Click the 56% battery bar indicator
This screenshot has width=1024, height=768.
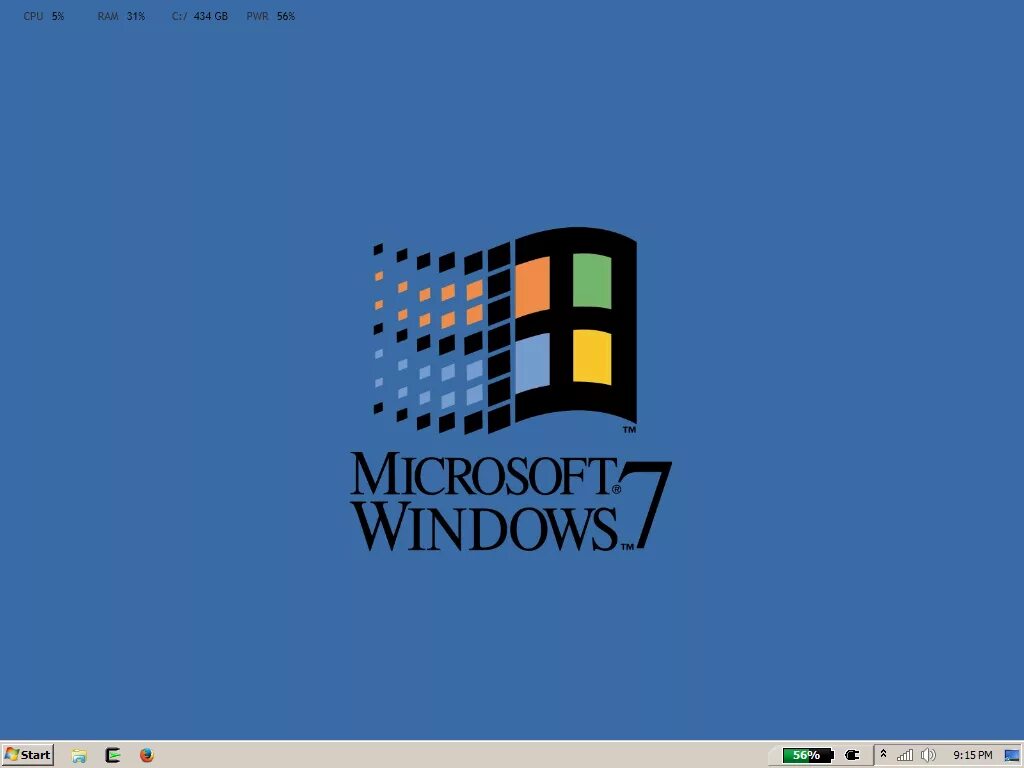pyautogui.click(x=808, y=756)
